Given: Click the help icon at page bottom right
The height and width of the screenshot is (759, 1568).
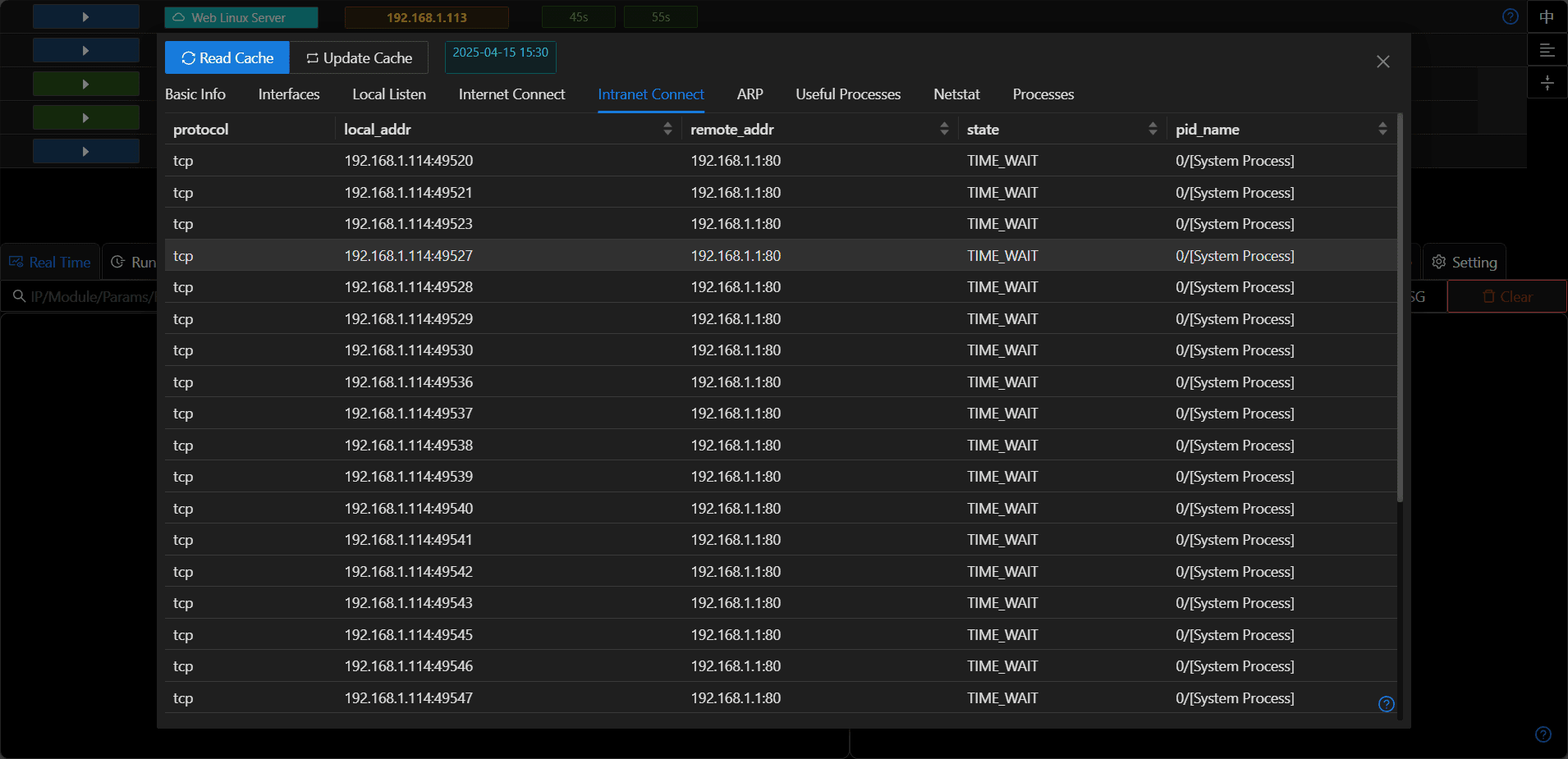Looking at the screenshot, I should [1543, 734].
